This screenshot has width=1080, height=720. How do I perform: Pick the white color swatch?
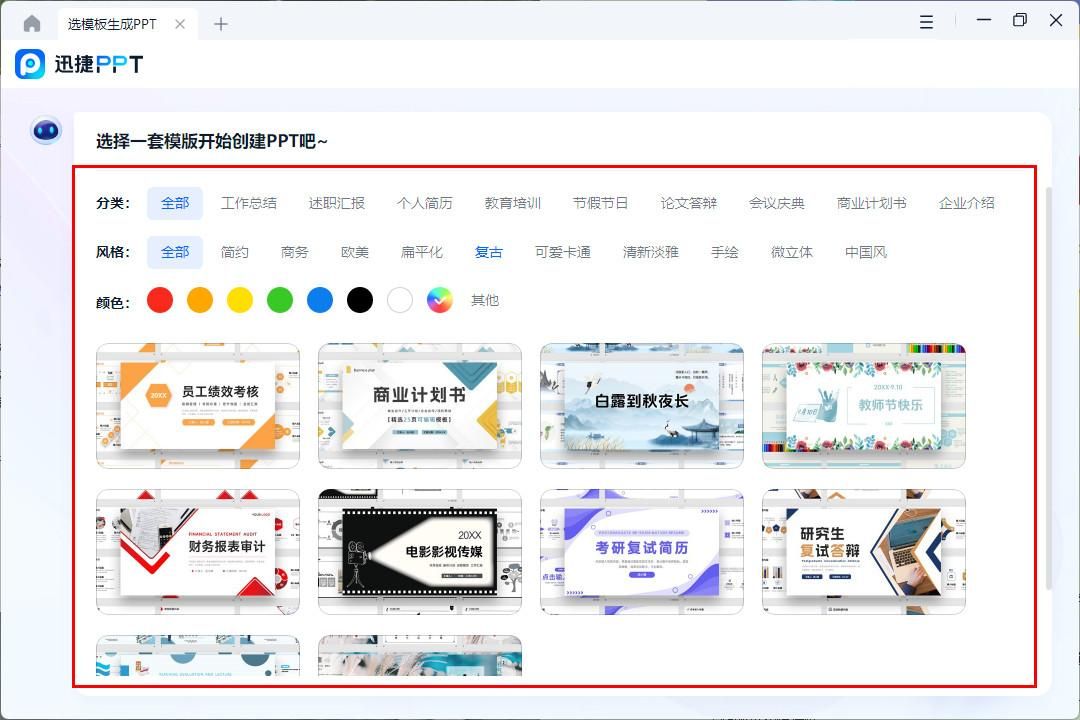[x=399, y=300]
